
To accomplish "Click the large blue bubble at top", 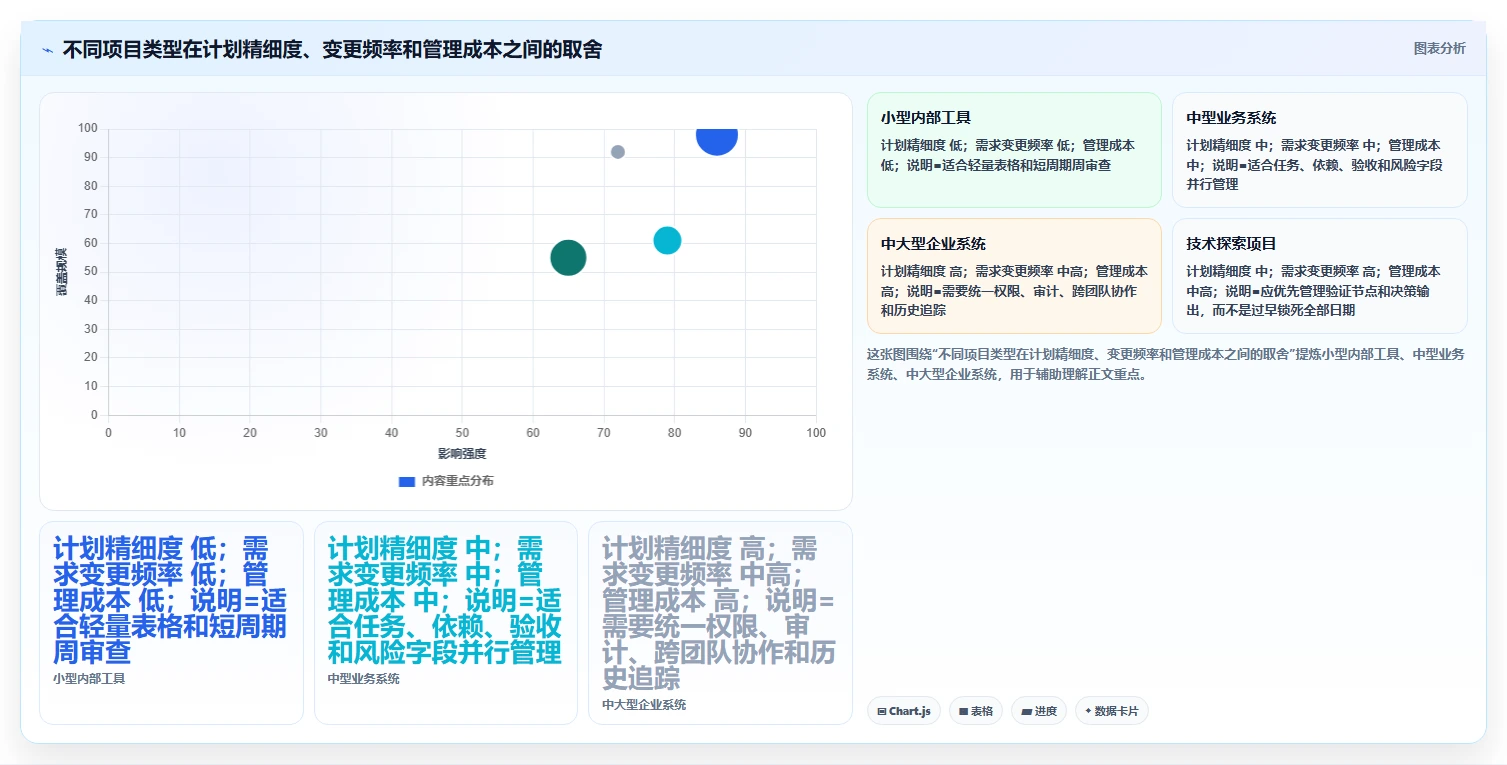I will (x=717, y=136).
